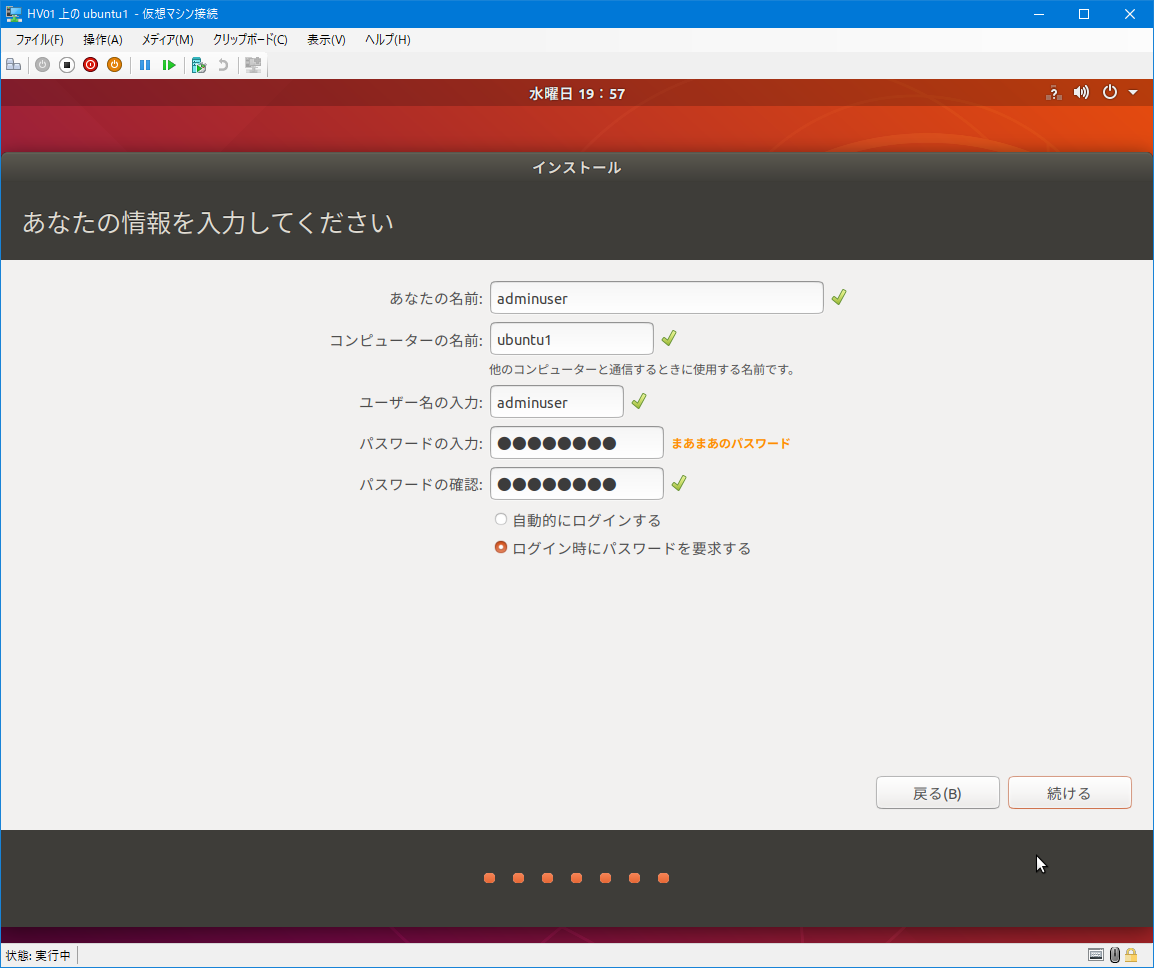Click the 続ける button

click(x=1069, y=793)
